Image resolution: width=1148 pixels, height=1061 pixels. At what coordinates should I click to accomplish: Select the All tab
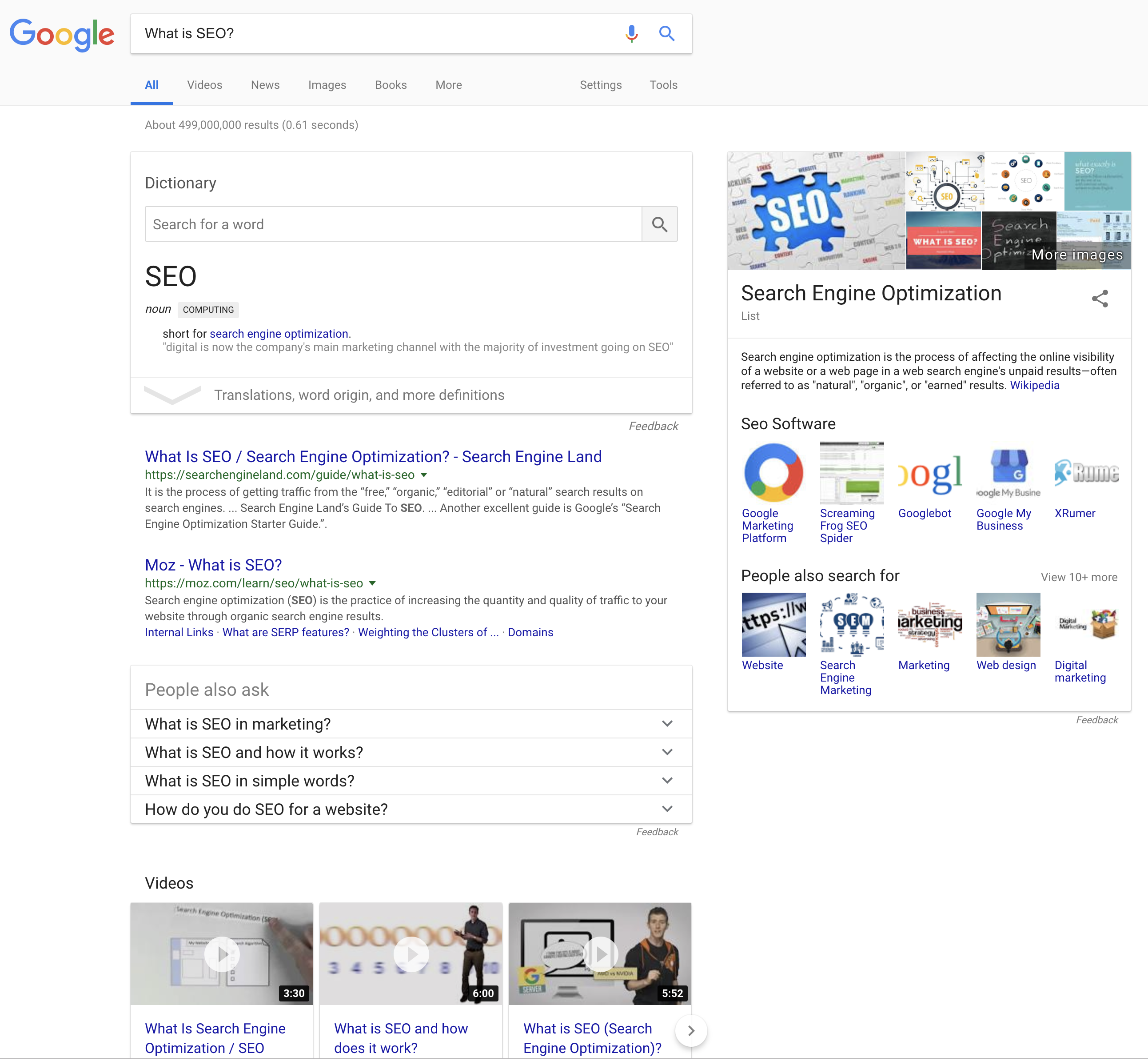(151, 85)
